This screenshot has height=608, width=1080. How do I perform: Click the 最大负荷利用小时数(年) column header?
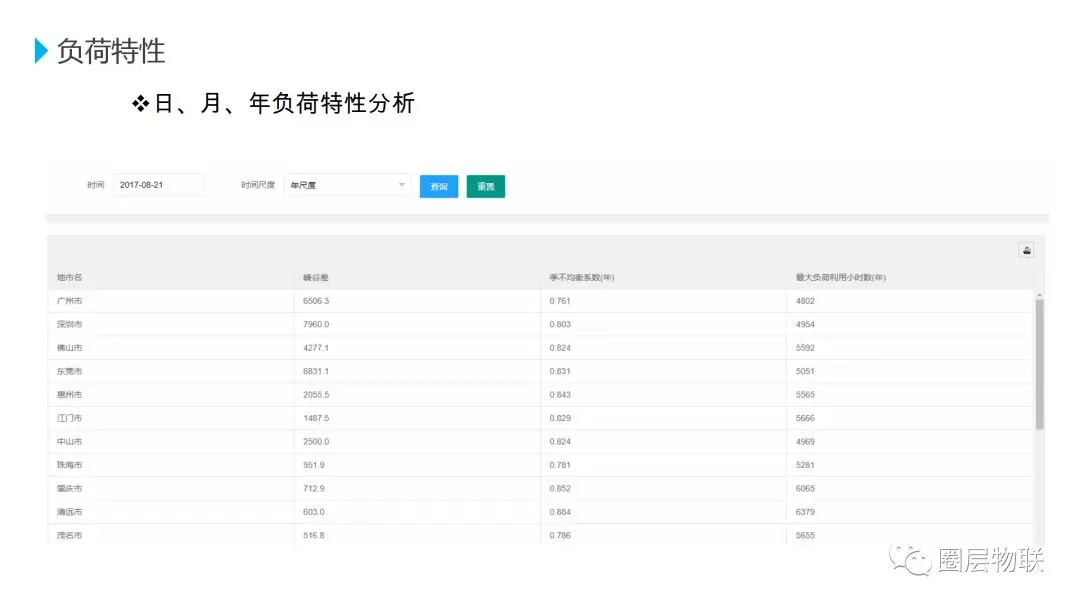point(840,277)
